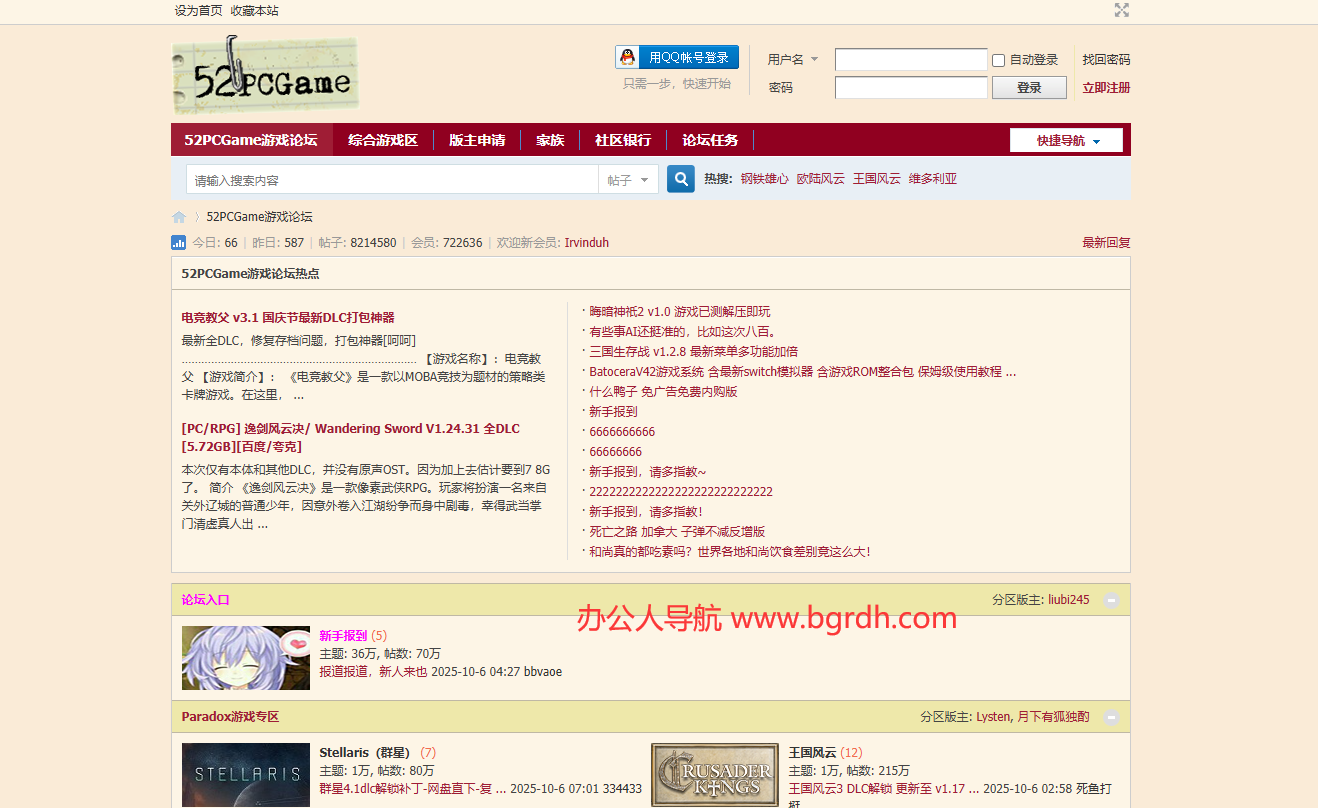Collapse the Paradox游戏专区 section
The image size is (1318, 808).
point(1111,716)
